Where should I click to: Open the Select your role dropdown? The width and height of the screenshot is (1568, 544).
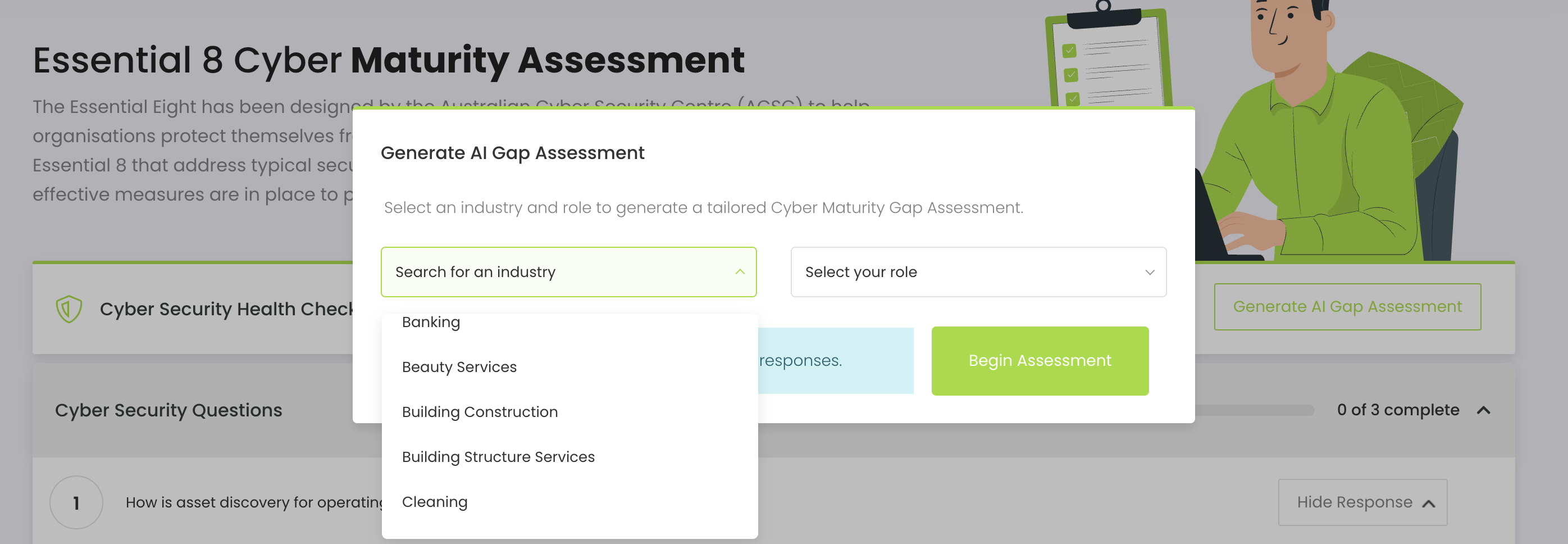978,271
